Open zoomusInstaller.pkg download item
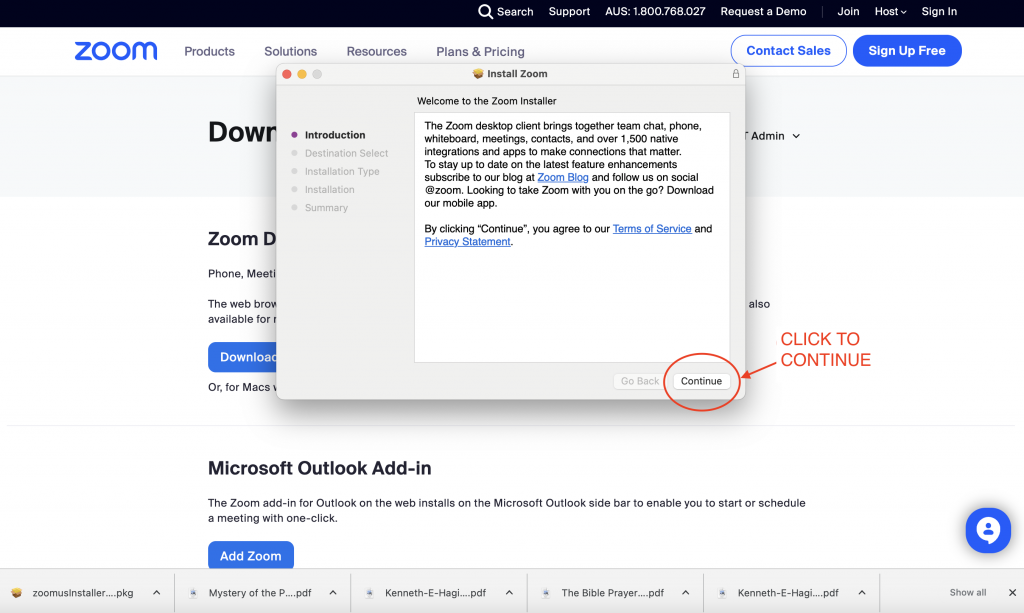The width and height of the screenshot is (1024, 613). pyautogui.click(x=83, y=593)
